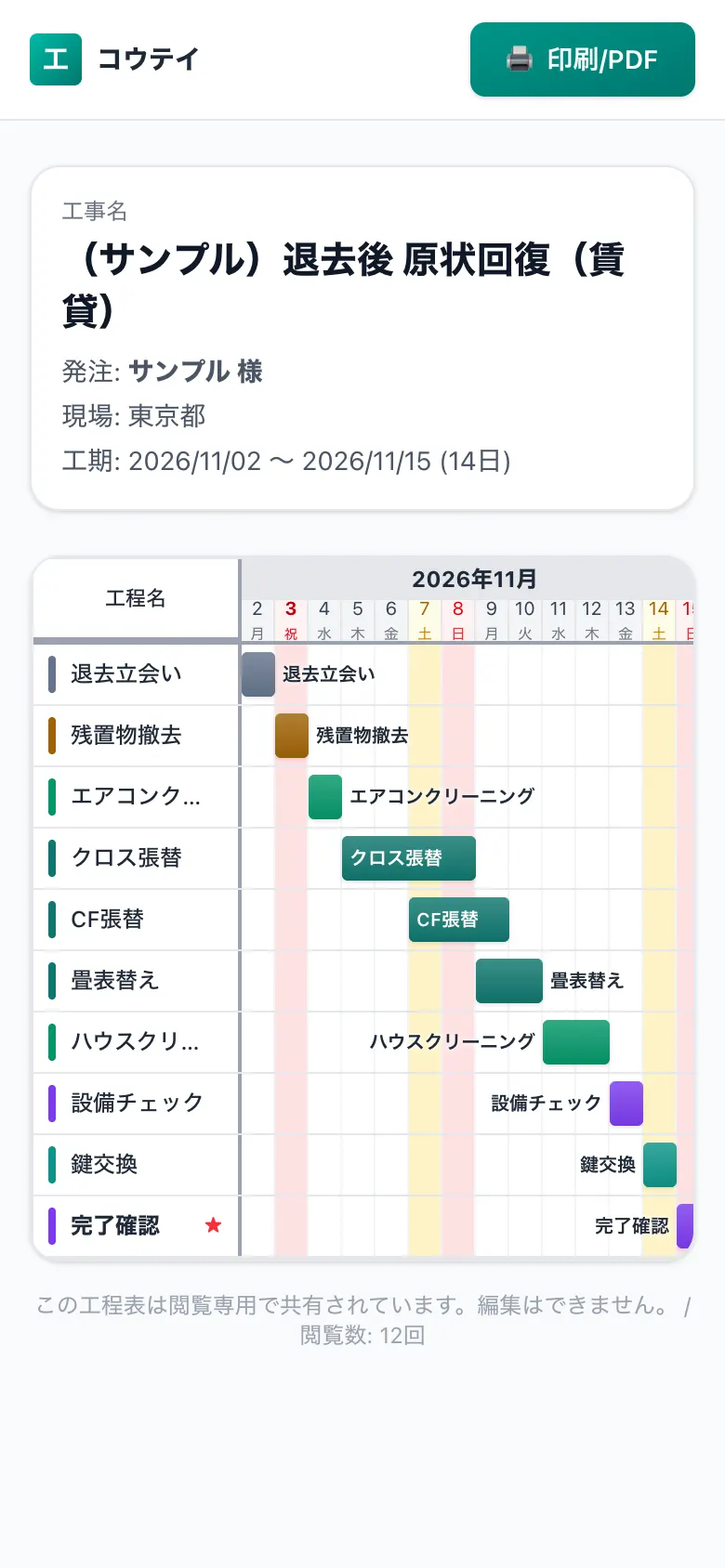Screen dimensions: 725x1568
Task: Click the day 6 (金) date header
Action: [x=391, y=620]
